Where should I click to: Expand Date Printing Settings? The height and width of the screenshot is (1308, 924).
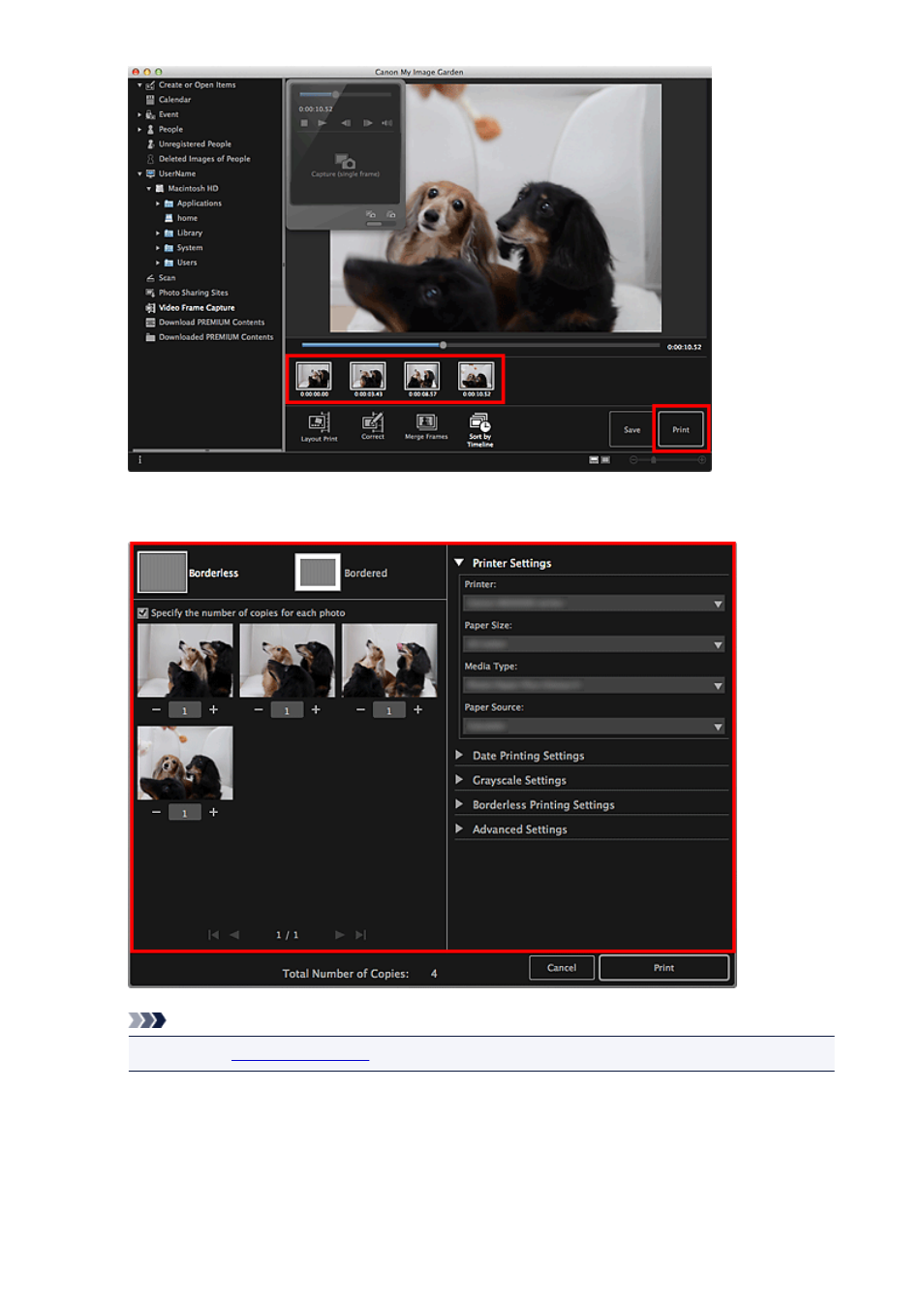459,755
